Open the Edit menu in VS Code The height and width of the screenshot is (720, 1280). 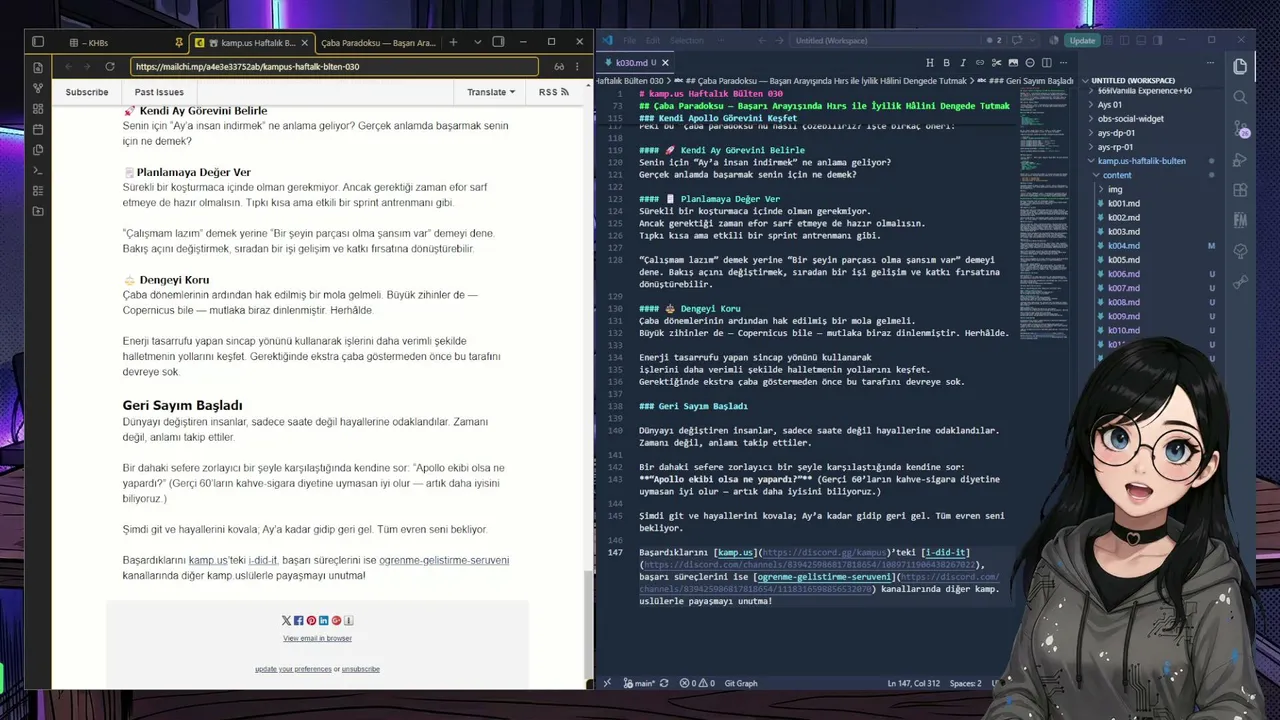[x=653, y=40]
